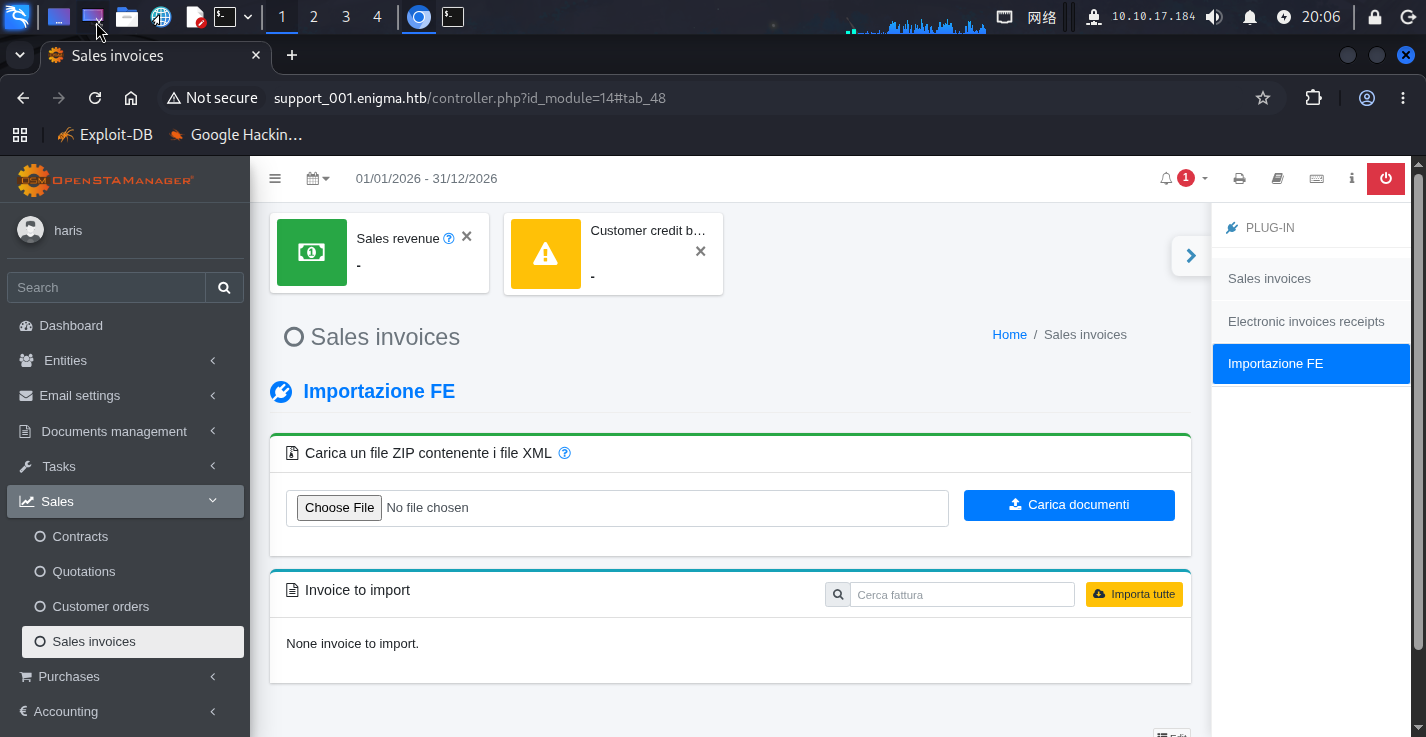Click the Choose File button
The image size is (1426, 737).
pyautogui.click(x=339, y=508)
